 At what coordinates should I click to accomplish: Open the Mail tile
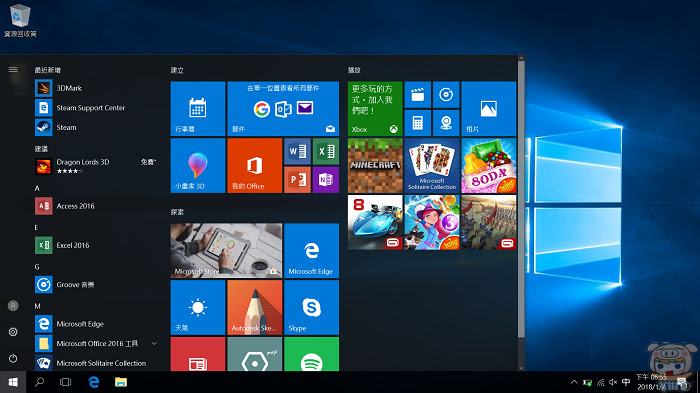(283, 109)
